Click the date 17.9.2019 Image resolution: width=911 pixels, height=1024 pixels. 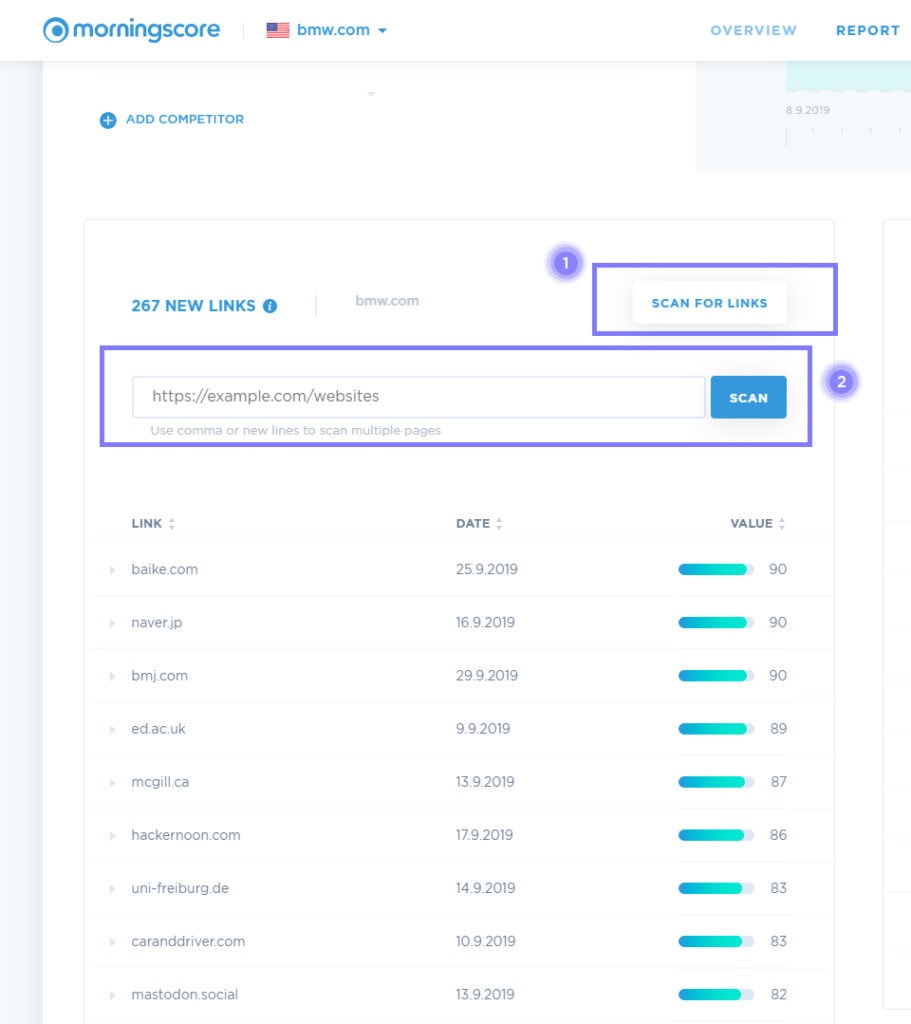[x=484, y=835]
